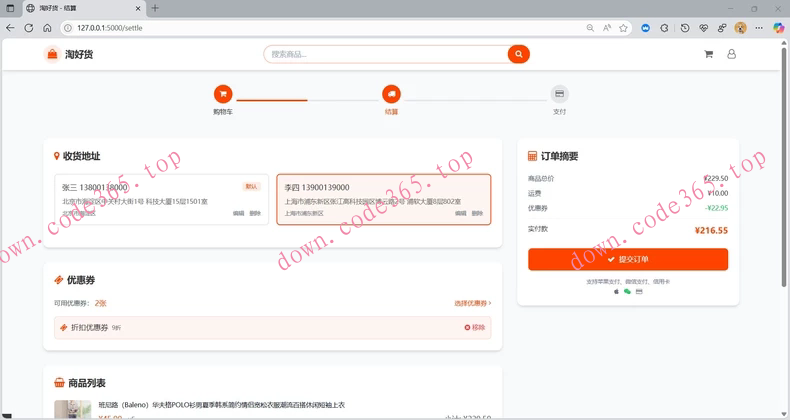The width and height of the screenshot is (790, 420).
Task: Click the 支付 step card icon
Action: pyautogui.click(x=559, y=94)
